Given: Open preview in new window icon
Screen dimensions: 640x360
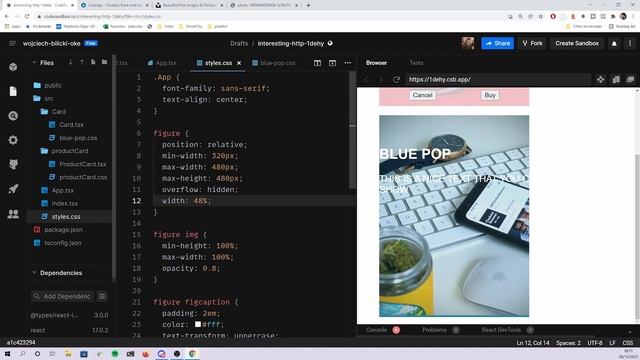Looking at the screenshot, I should coord(616,80).
